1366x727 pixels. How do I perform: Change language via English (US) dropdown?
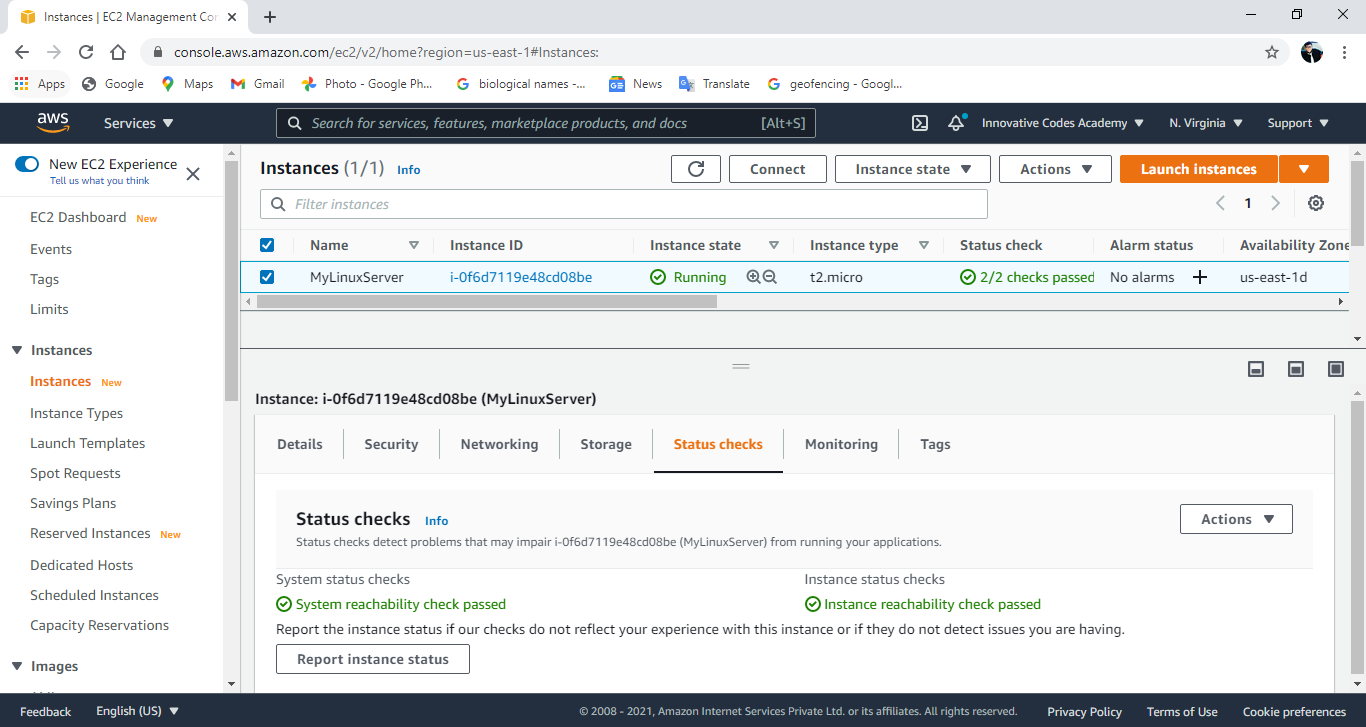click(137, 710)
